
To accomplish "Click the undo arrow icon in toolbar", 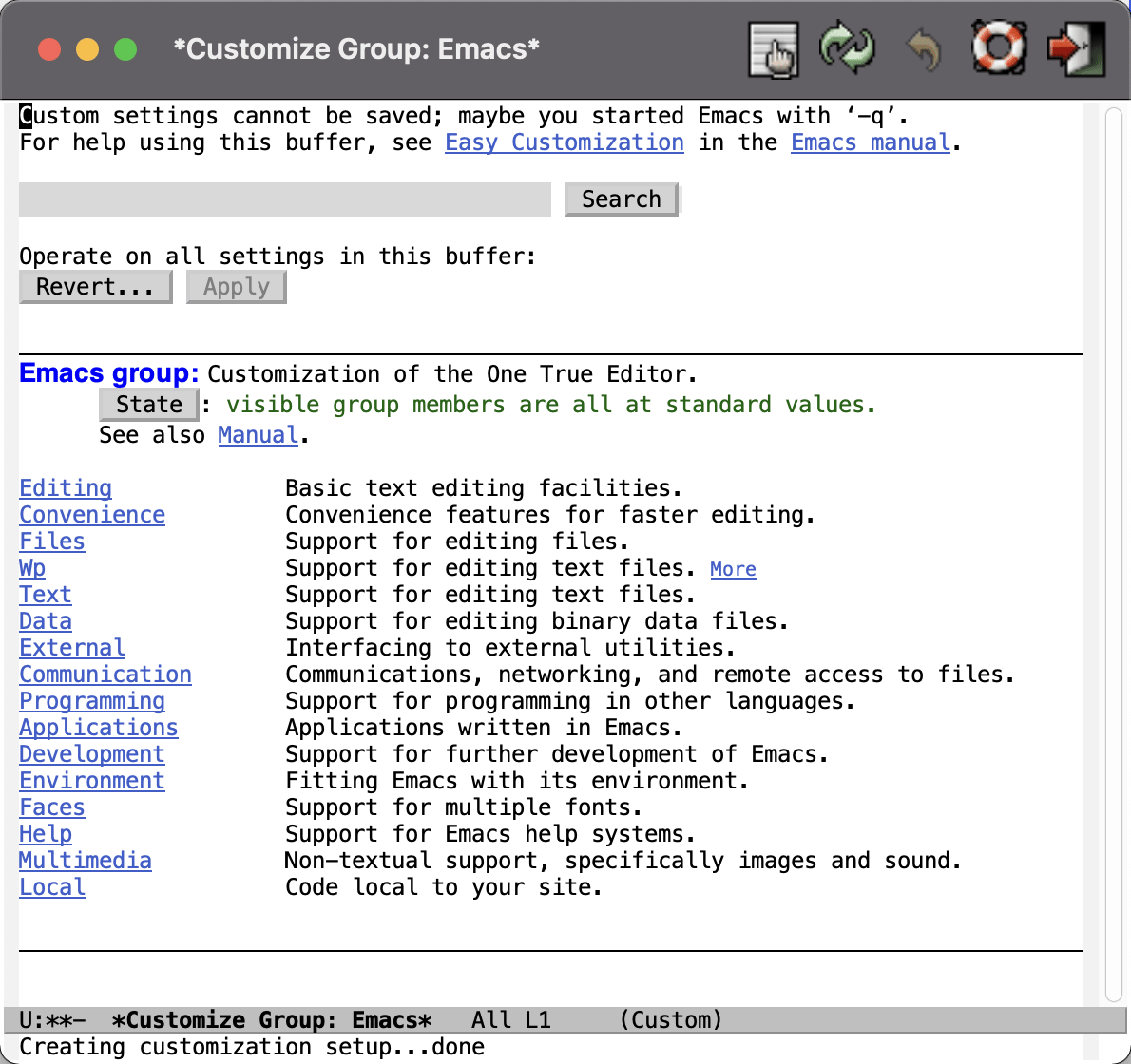I will [x=923, y=49].
